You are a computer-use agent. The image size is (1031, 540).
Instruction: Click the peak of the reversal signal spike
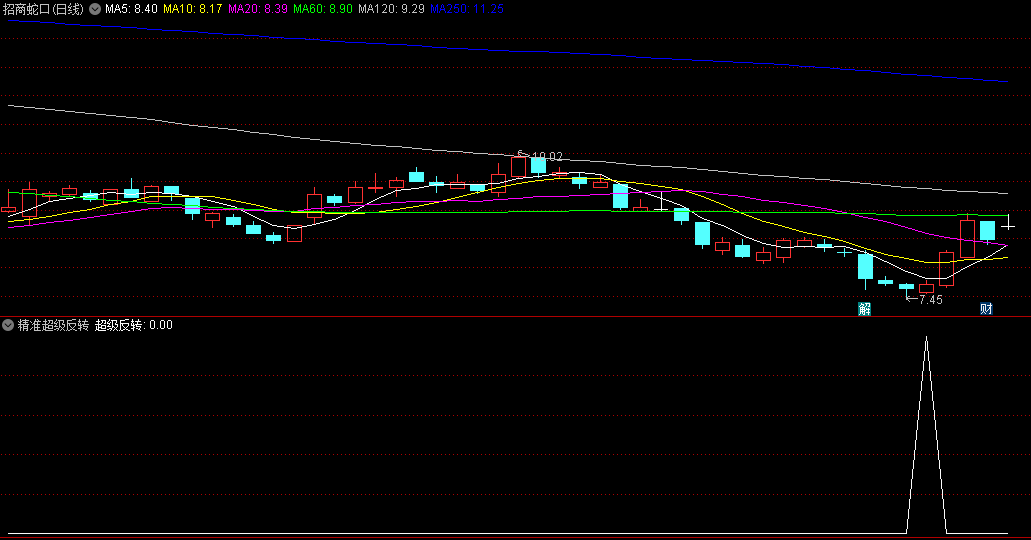[x=926, y=338]
